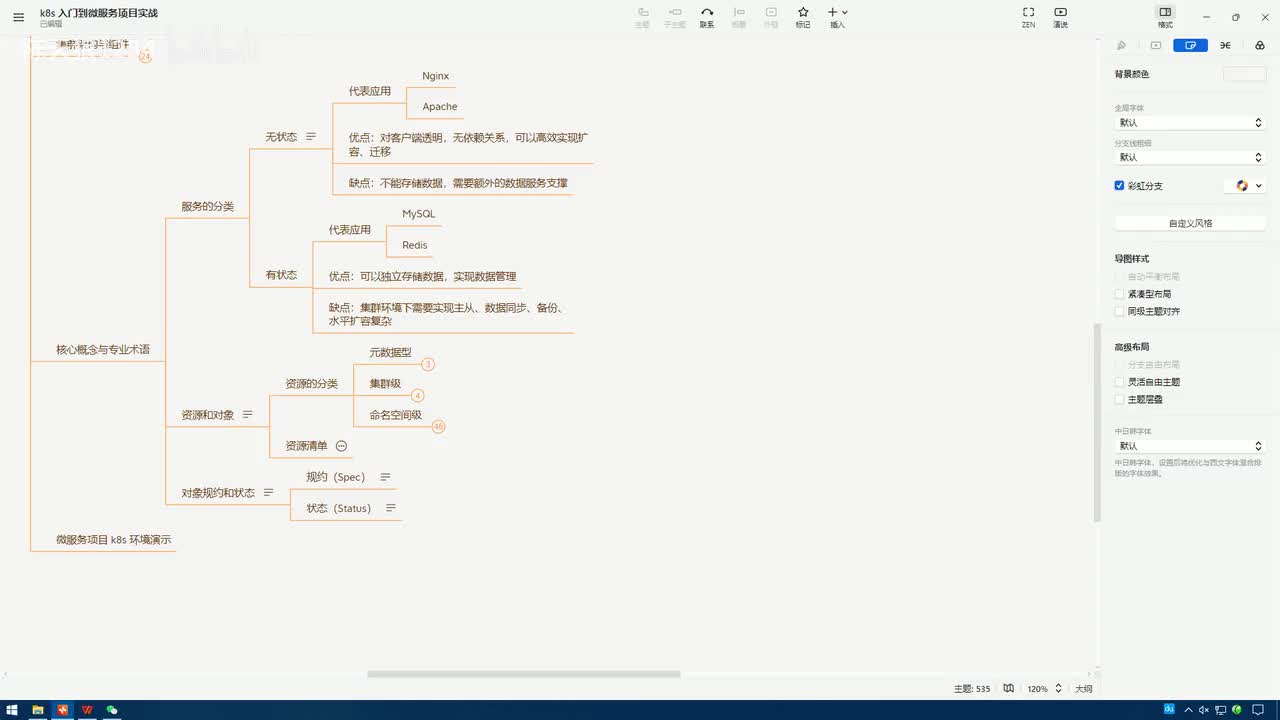Viewport: 1280px width, 720px height.
Task: Select the 服务的分类 topic
Action: [207, 207]
